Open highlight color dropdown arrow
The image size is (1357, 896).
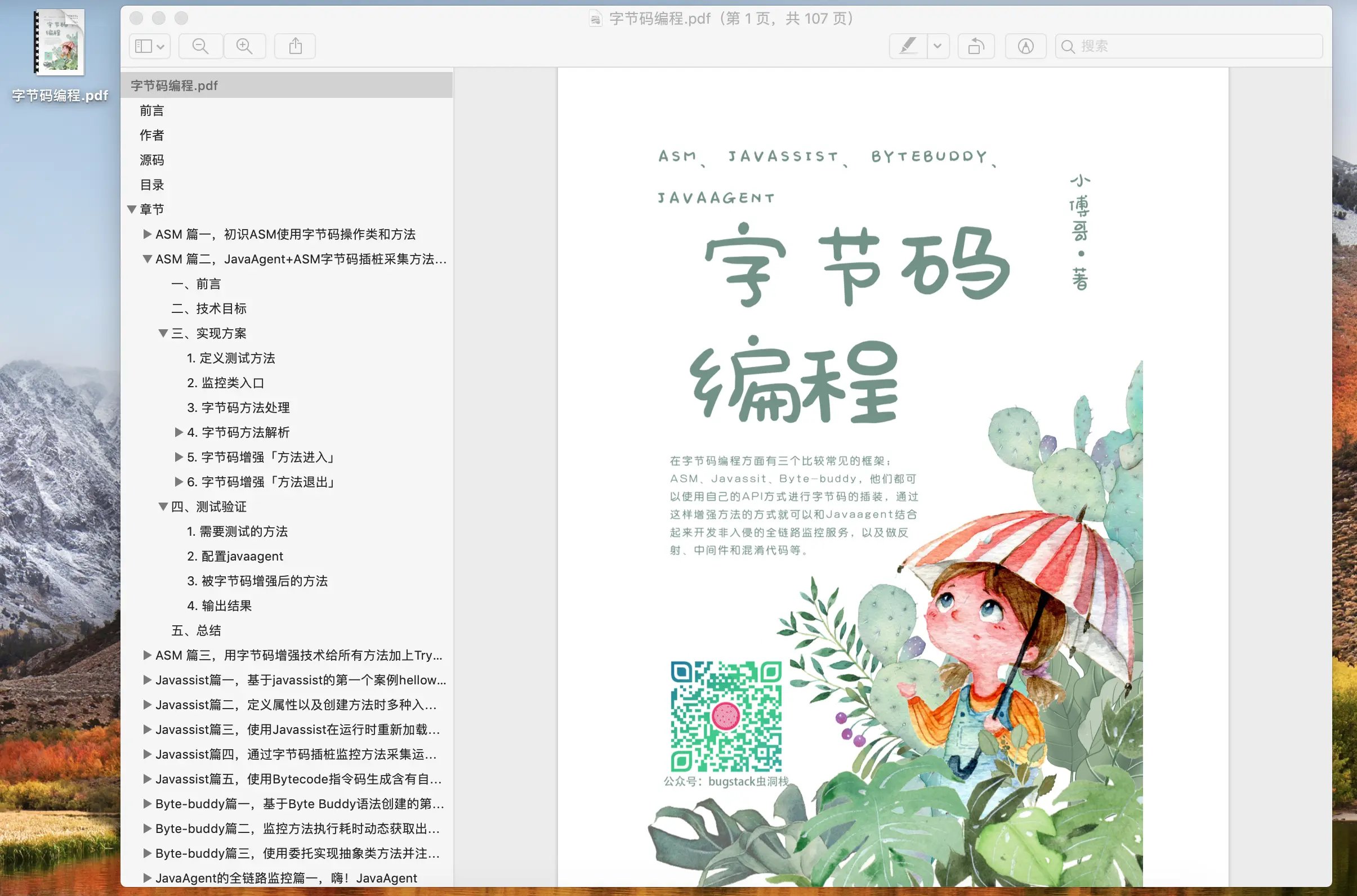(938, 46)
